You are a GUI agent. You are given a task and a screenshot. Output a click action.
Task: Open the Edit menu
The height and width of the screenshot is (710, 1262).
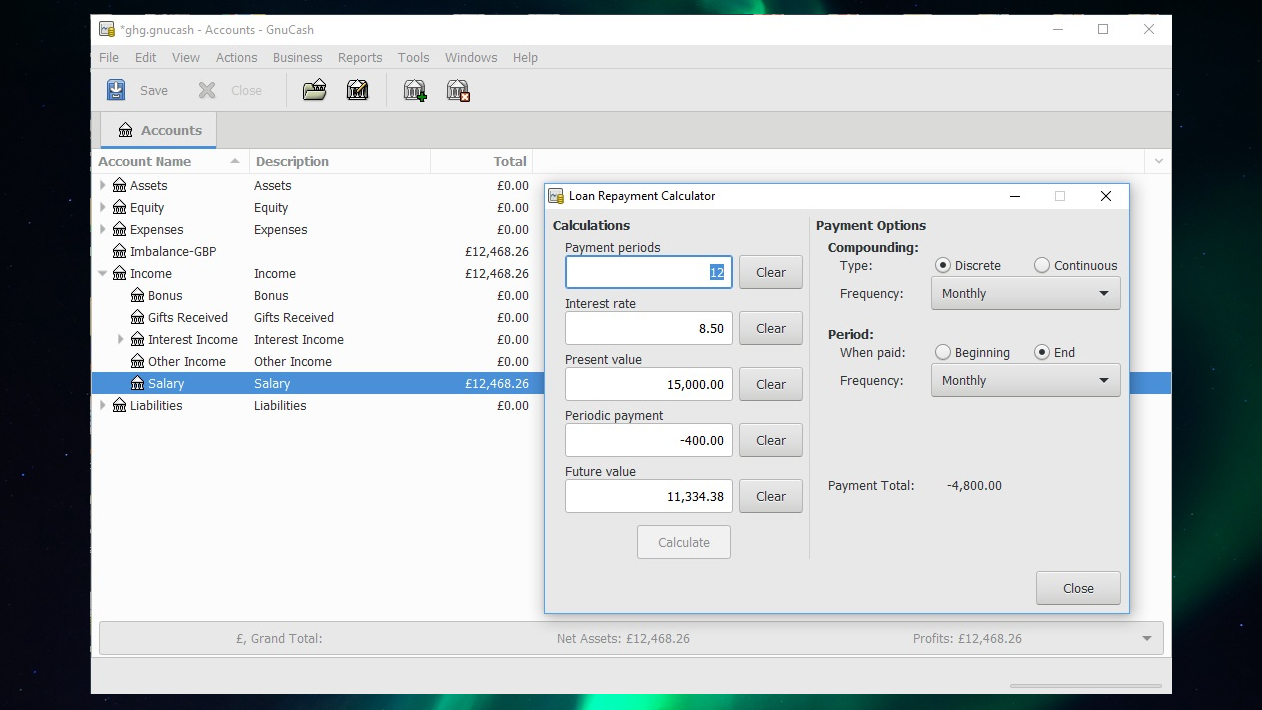click(146, 57)
